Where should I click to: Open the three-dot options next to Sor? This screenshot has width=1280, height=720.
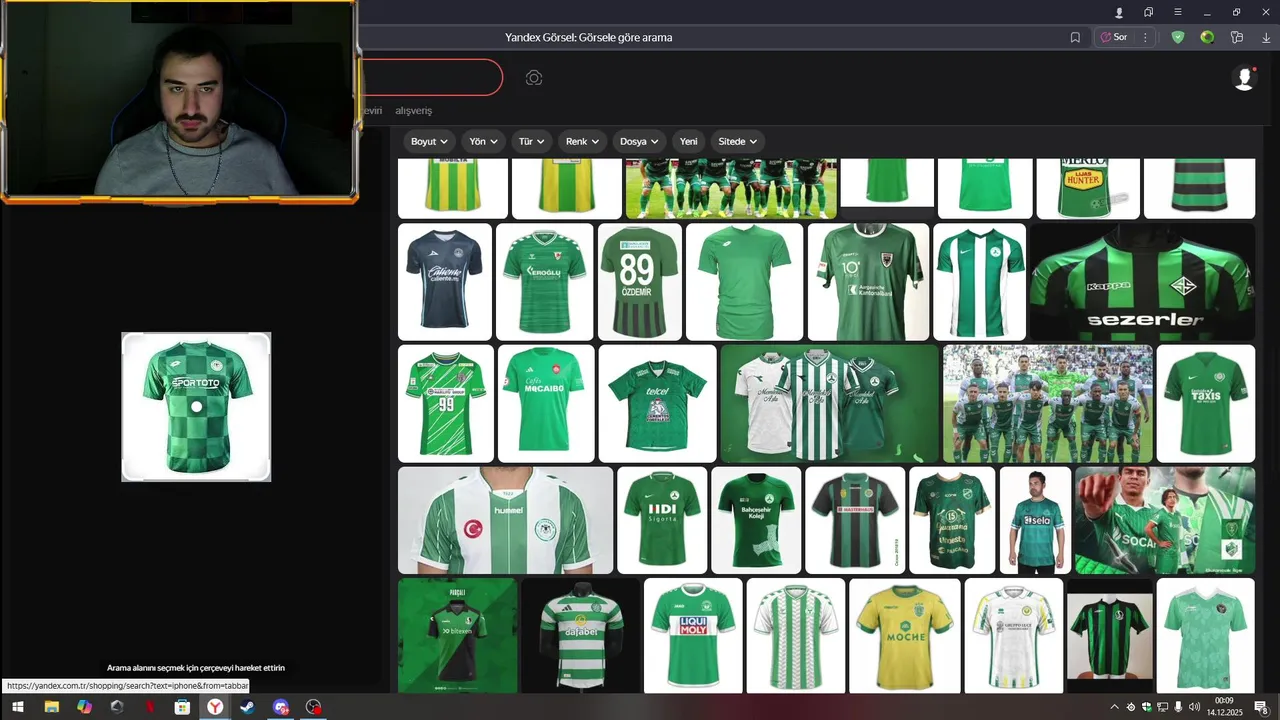[x=1145, y=37]
